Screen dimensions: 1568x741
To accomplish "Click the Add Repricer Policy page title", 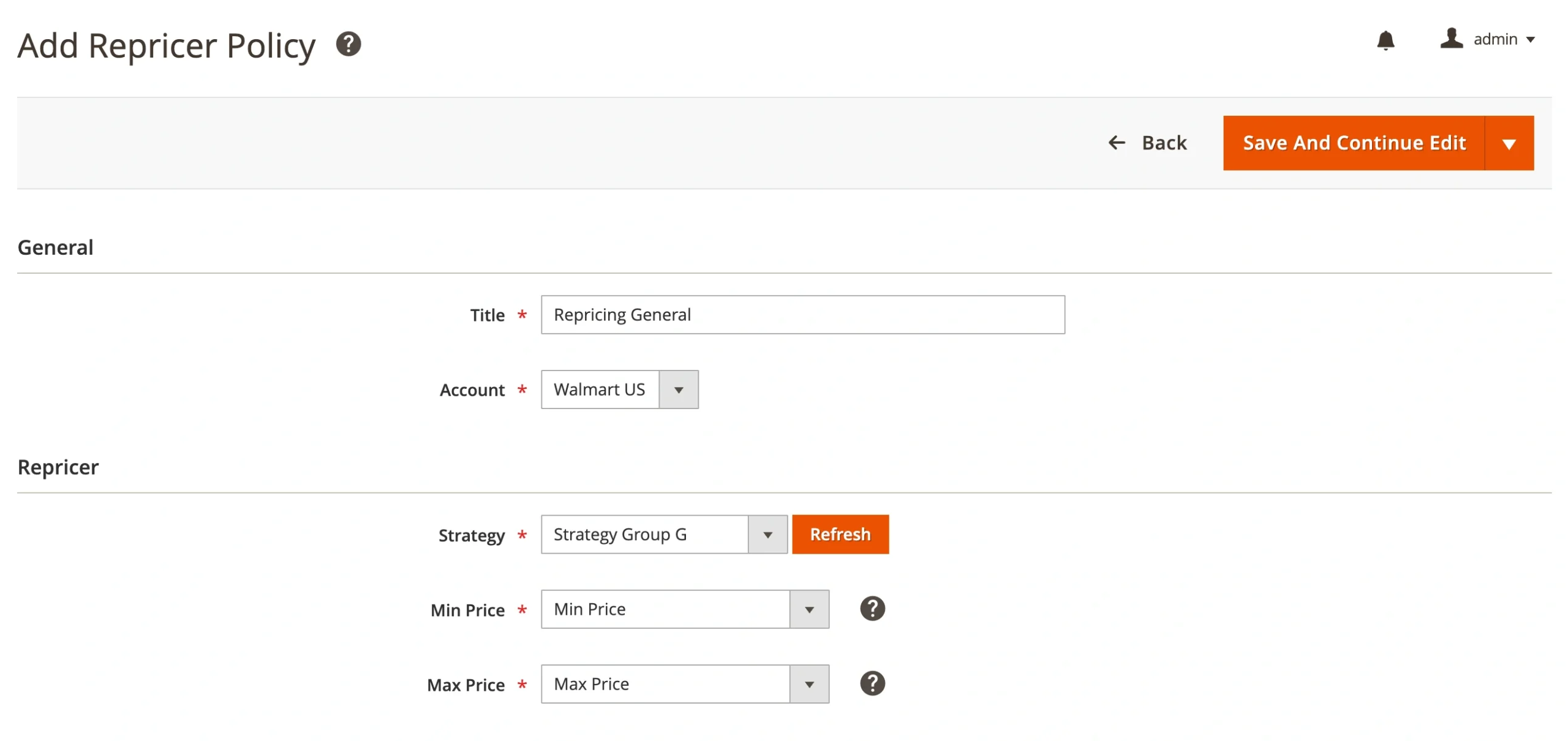I will point(166,46).
